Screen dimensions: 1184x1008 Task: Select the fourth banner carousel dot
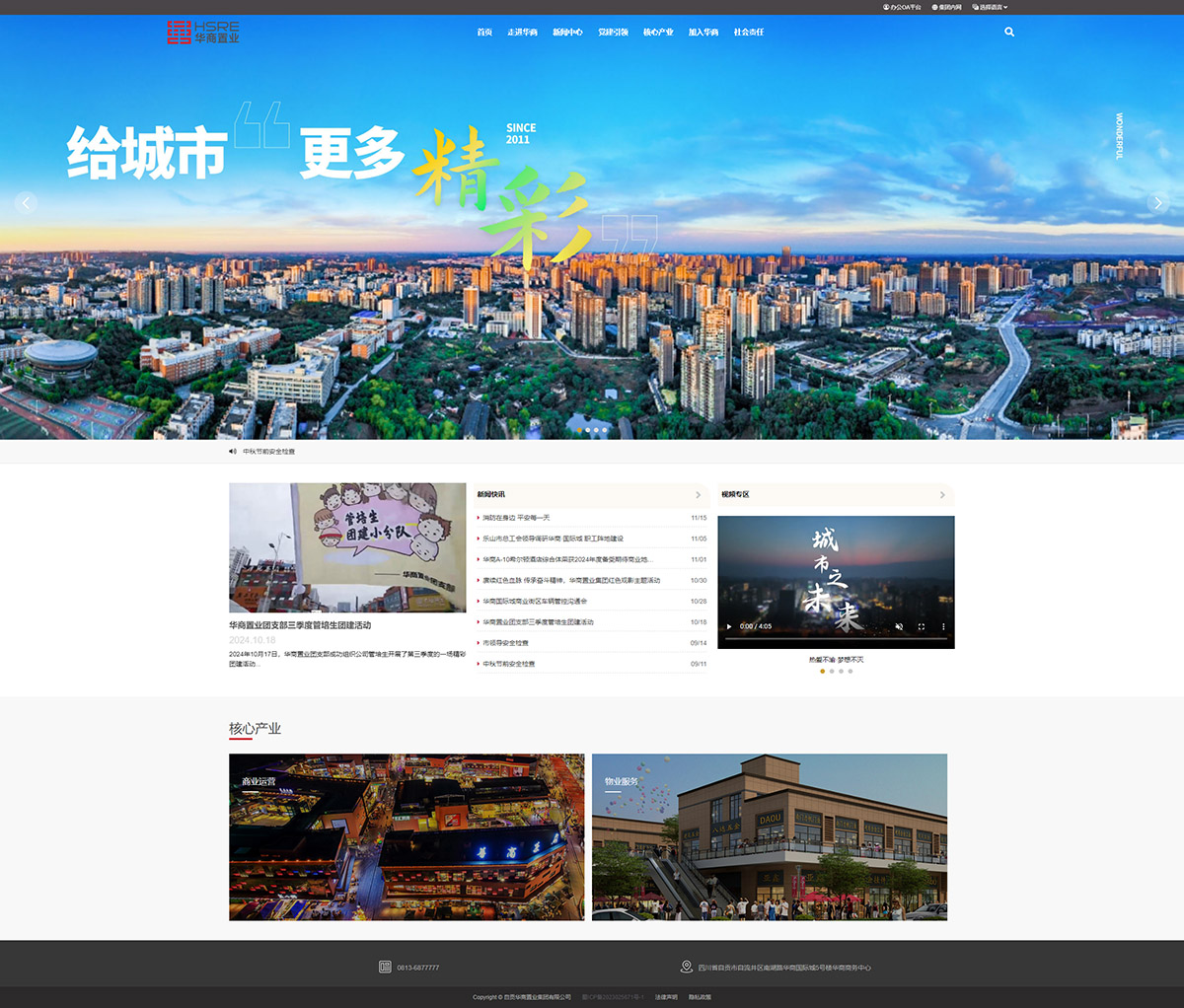(606, 430)
